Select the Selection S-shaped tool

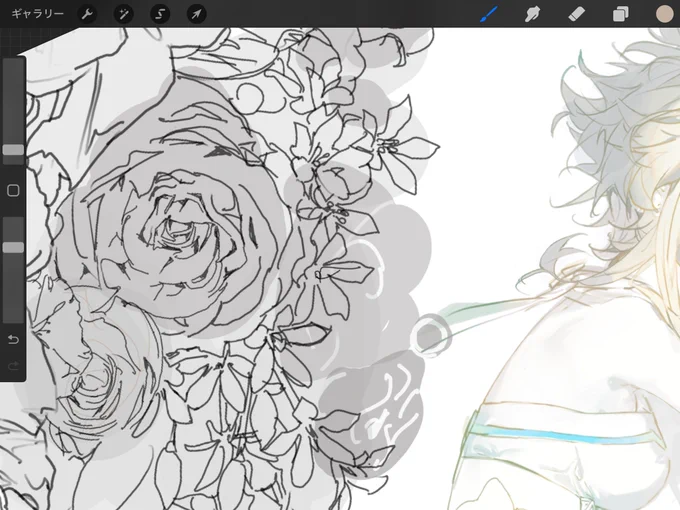pyautogui.click(x=160, y=14)
